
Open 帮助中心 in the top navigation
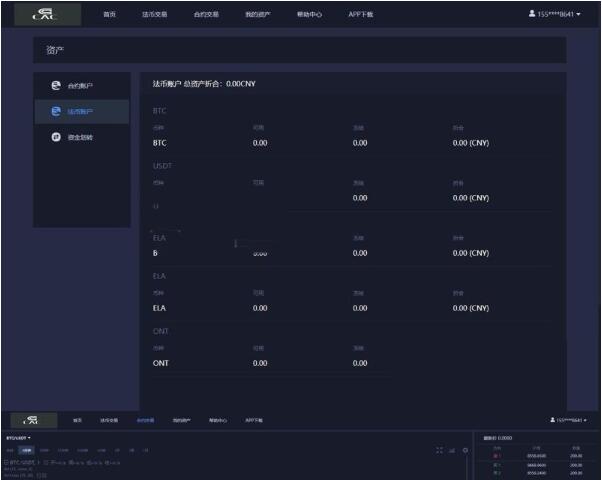click(x=309, y=15)
